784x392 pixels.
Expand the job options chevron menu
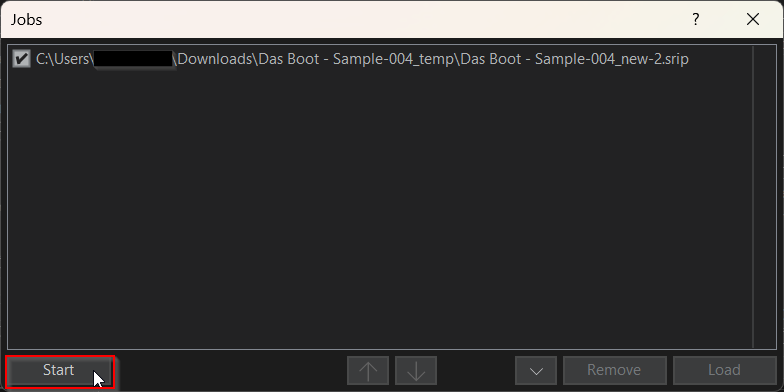[x=536, y=370]
